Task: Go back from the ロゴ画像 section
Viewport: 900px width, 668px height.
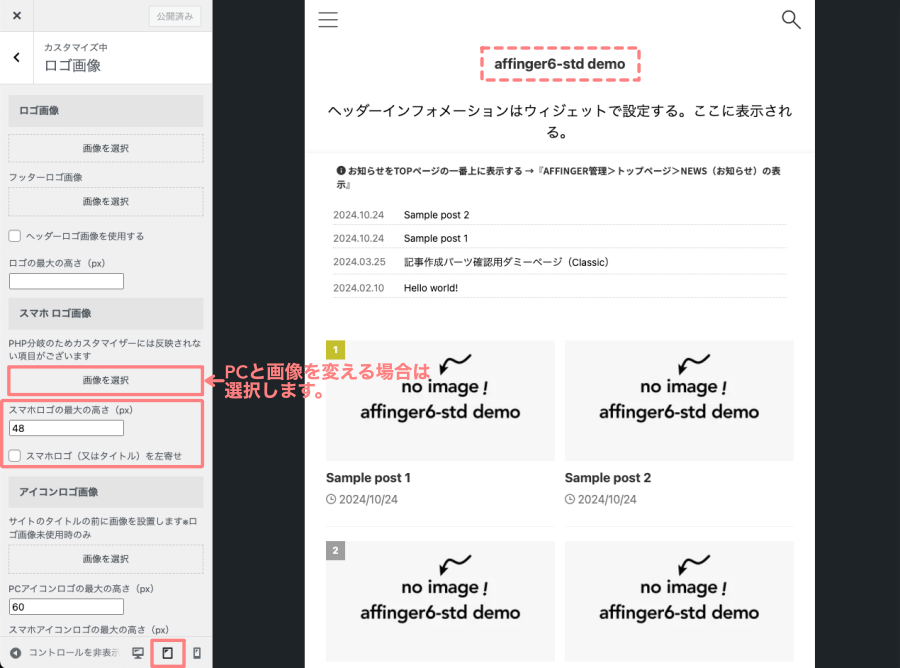Action: point(17,58)
